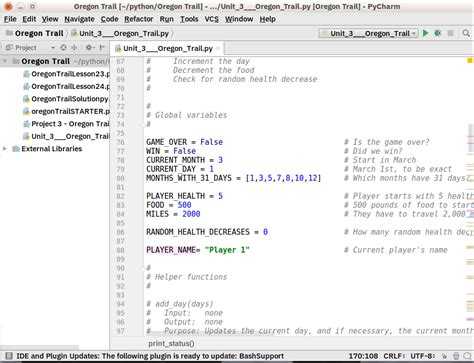Open Project panel settings gear
This screenshot has width=474, height=363.
pyautogui.click(x=89, y=48)
